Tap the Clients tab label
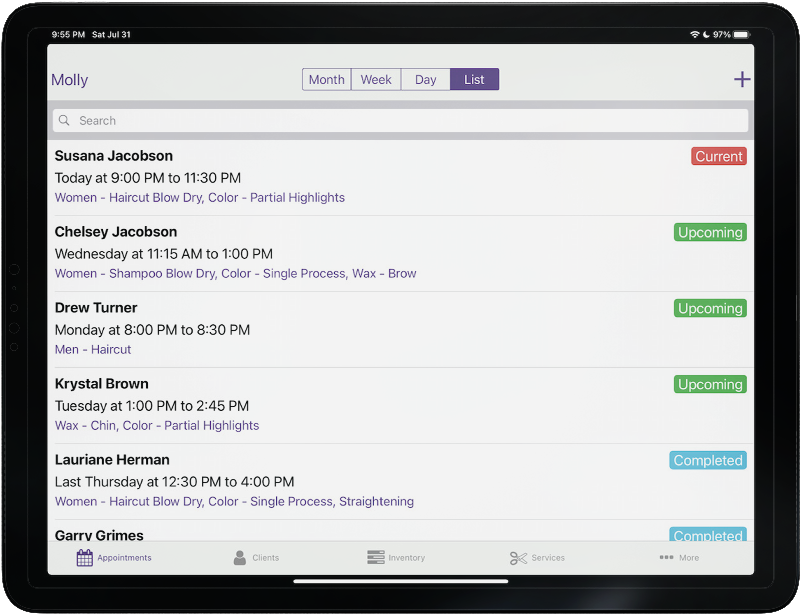Screen dimensions: 800x614 [266, 558]
